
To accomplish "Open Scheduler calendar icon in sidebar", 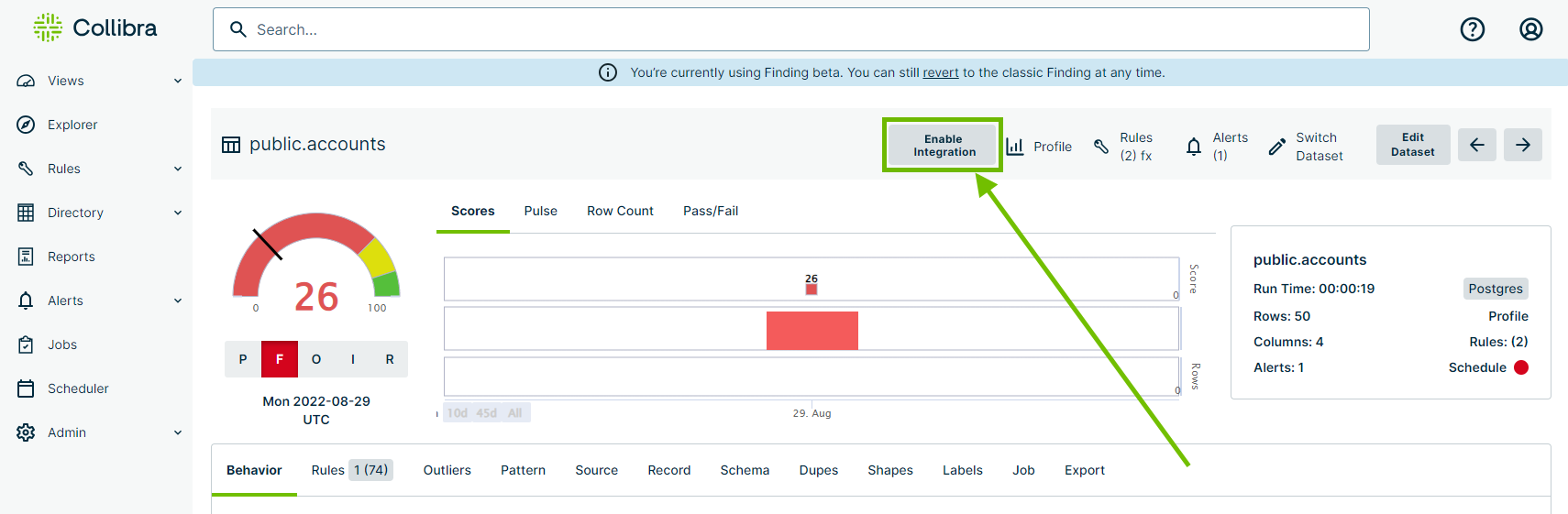I will [x=26, y=388].
